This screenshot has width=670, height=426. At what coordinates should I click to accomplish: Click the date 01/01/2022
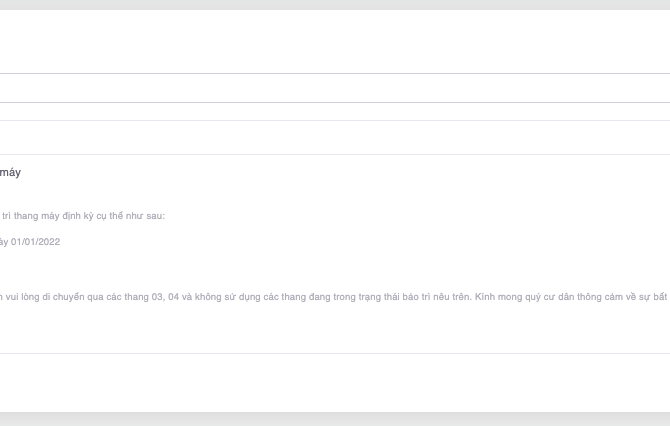pos(35,242)
